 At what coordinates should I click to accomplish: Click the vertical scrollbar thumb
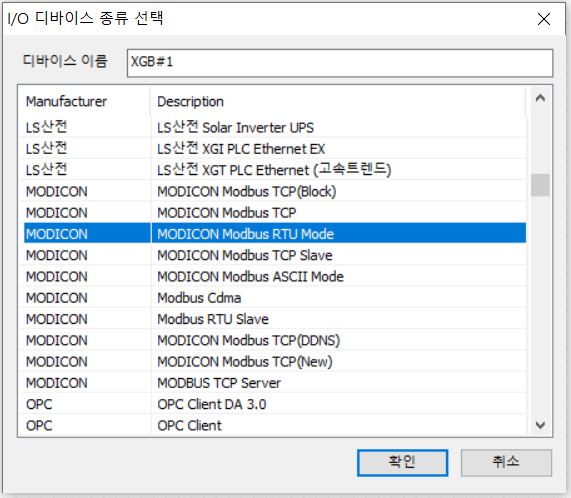pos(540,185)
